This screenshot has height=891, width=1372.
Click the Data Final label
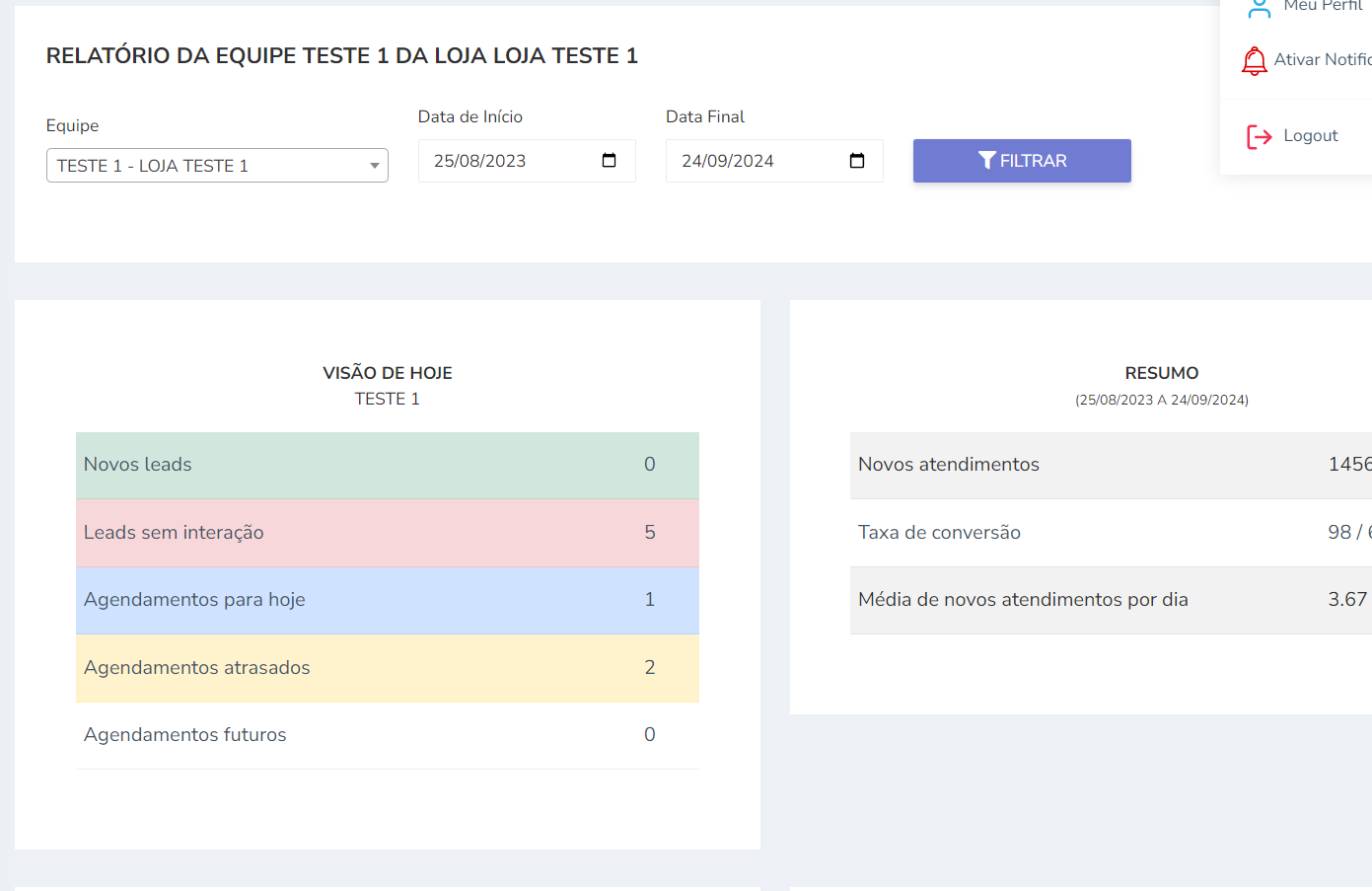pos(705,116)
